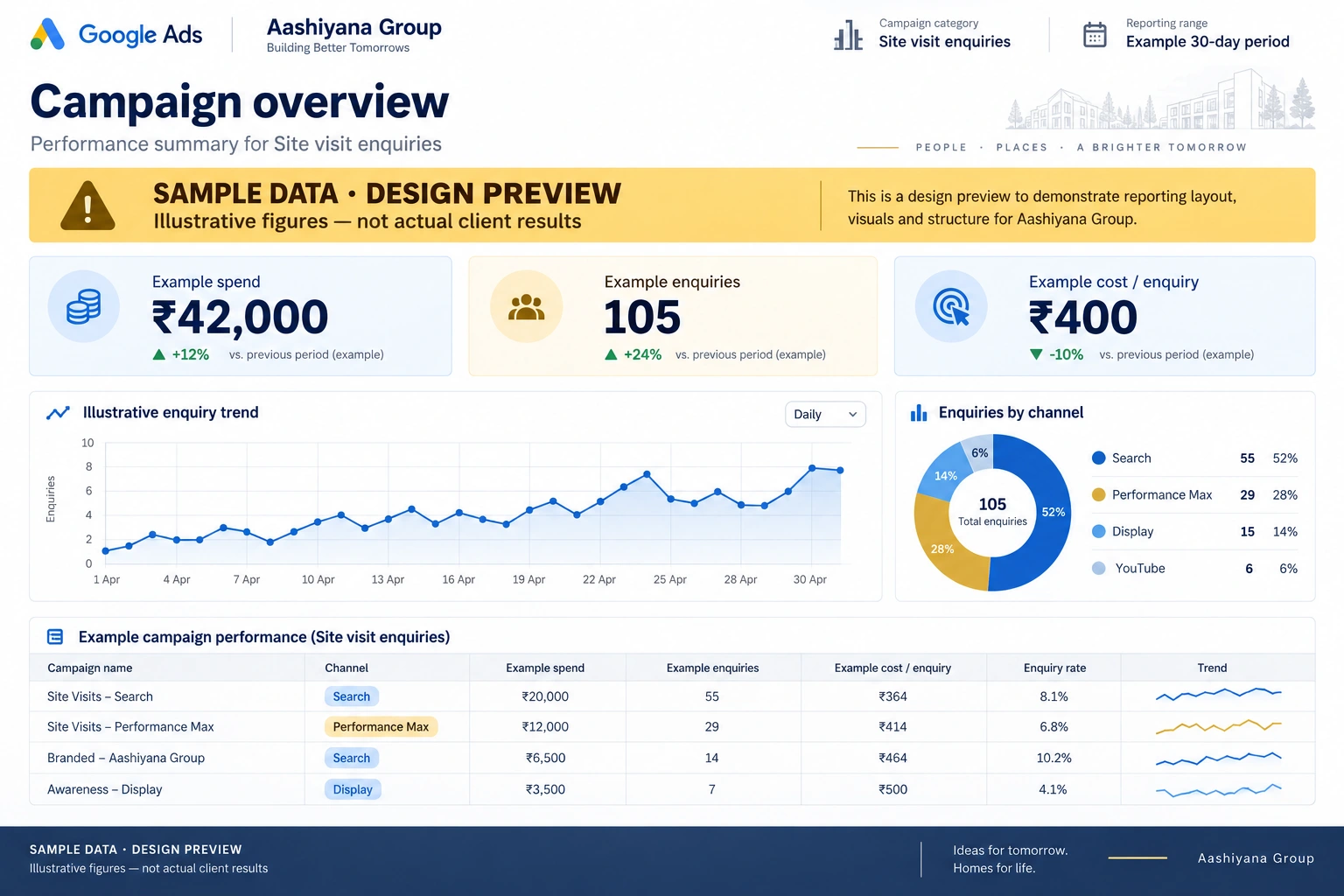The height and width of the screenshot is (896, 1344).
Task: Click the 28% Performance Max donut segment
Action: click(x=943, y=549)
